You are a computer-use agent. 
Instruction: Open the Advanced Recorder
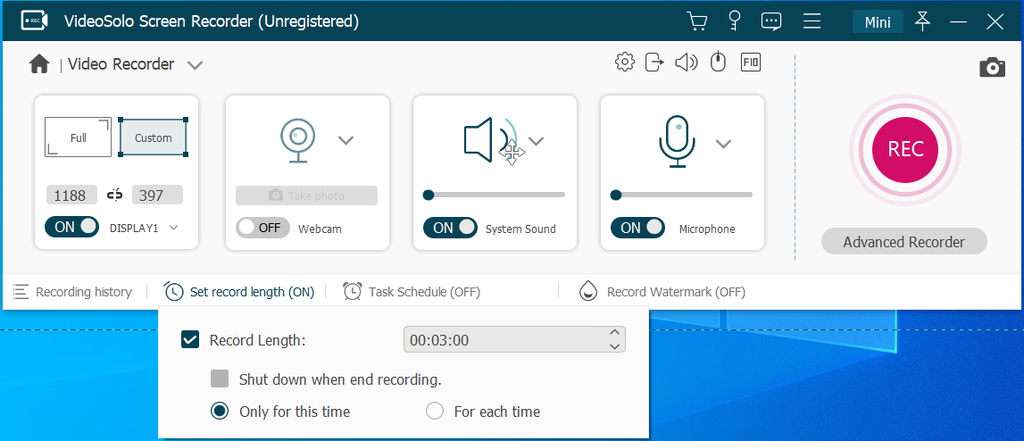[904, 242]
